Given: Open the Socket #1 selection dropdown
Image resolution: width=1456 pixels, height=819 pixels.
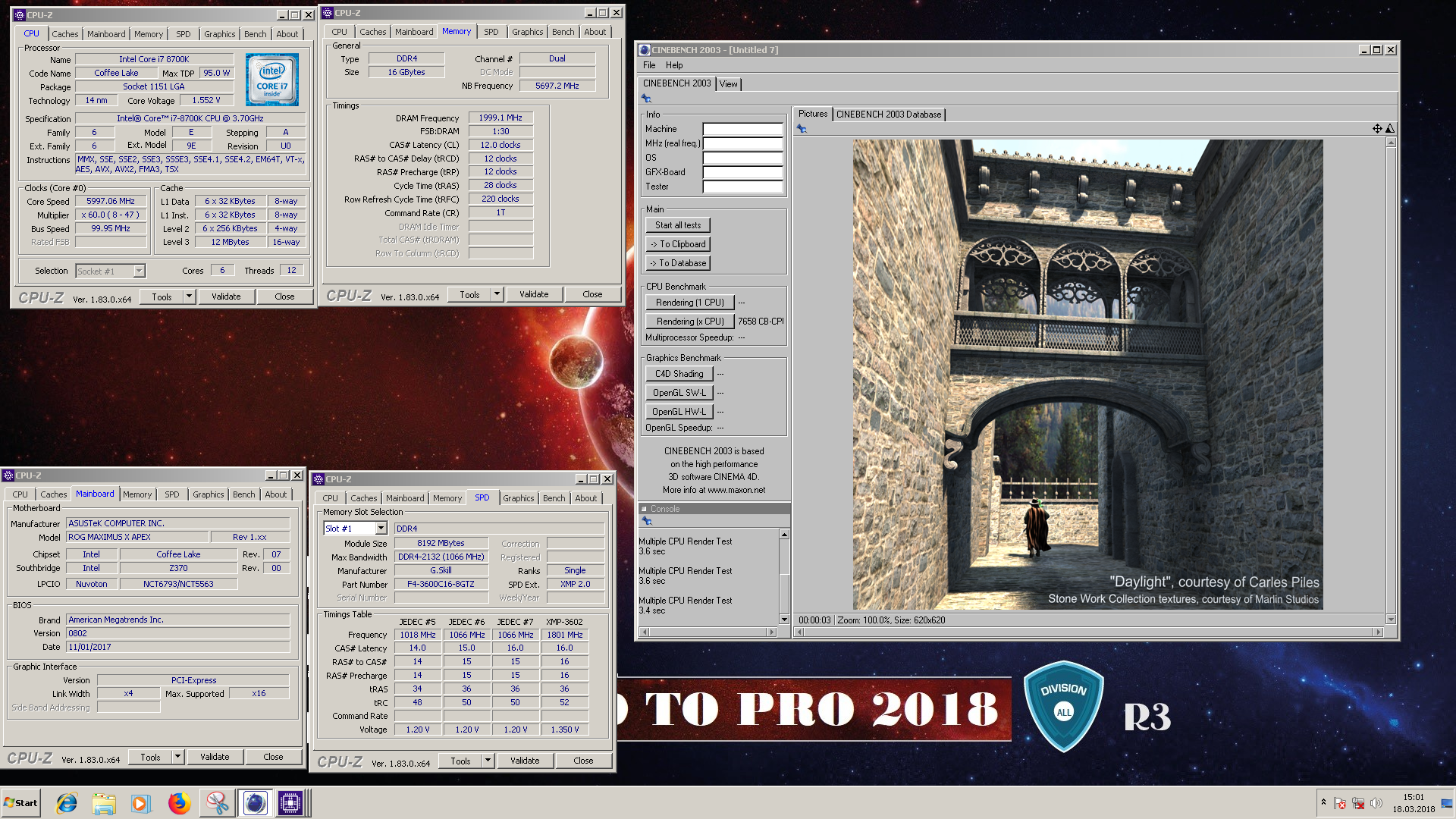Looking at the screenshot, I should [139, 271].
